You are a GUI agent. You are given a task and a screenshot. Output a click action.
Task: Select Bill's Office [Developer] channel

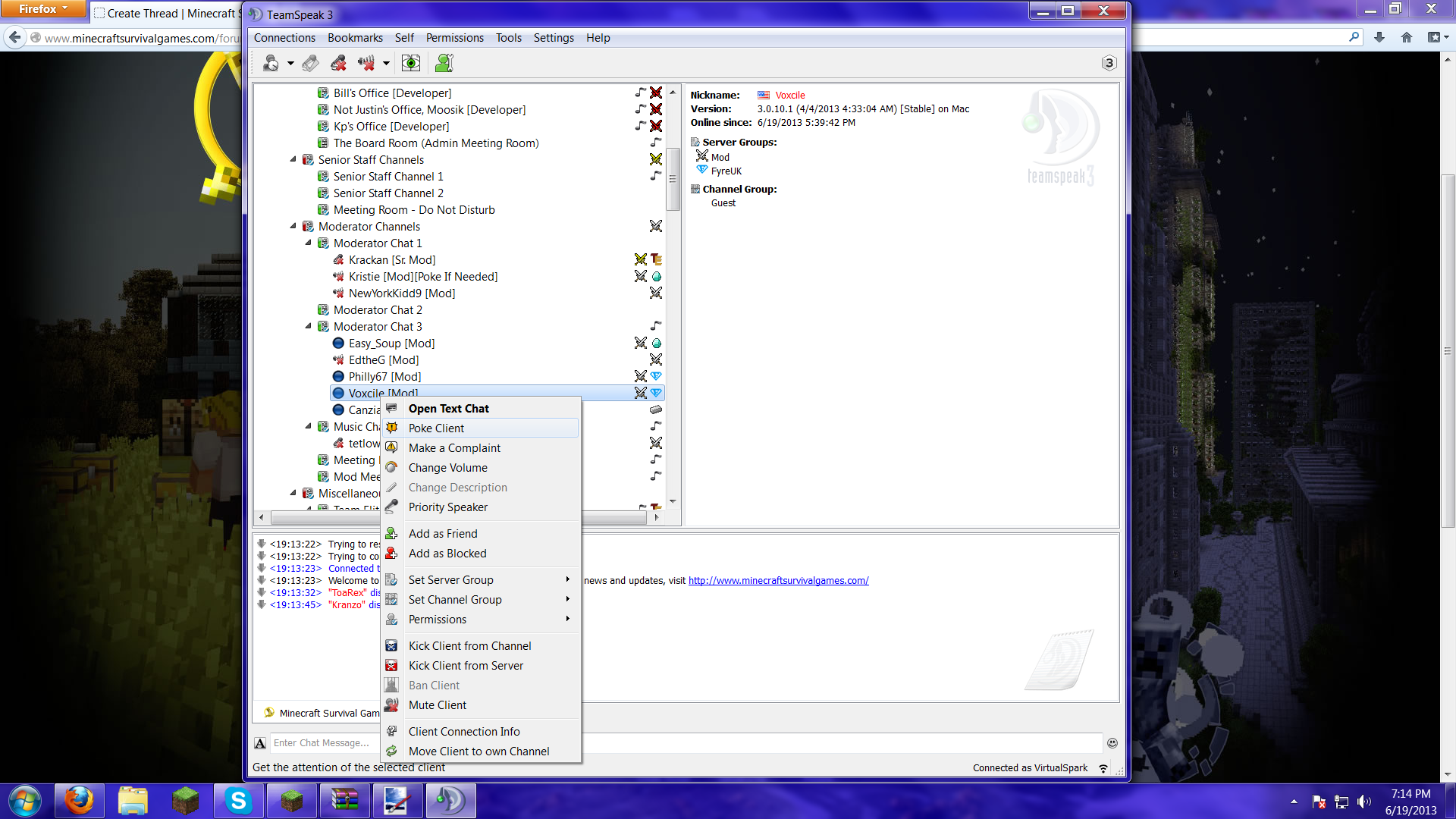[x=392, y=93]
